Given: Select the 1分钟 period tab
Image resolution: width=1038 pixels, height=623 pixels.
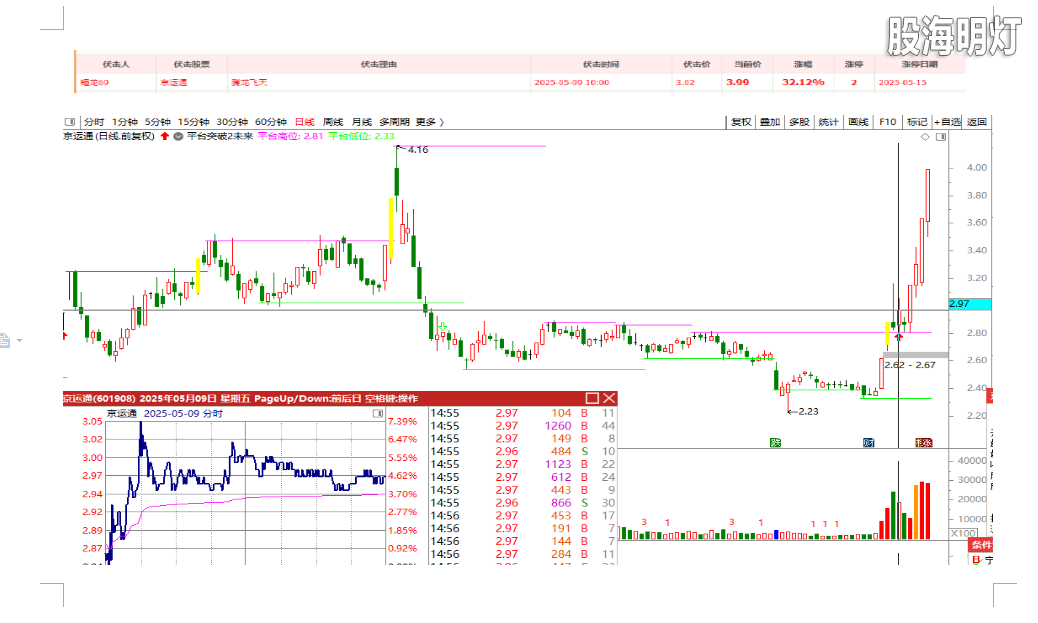Looking at the screenshot, I should coord(124,122).
